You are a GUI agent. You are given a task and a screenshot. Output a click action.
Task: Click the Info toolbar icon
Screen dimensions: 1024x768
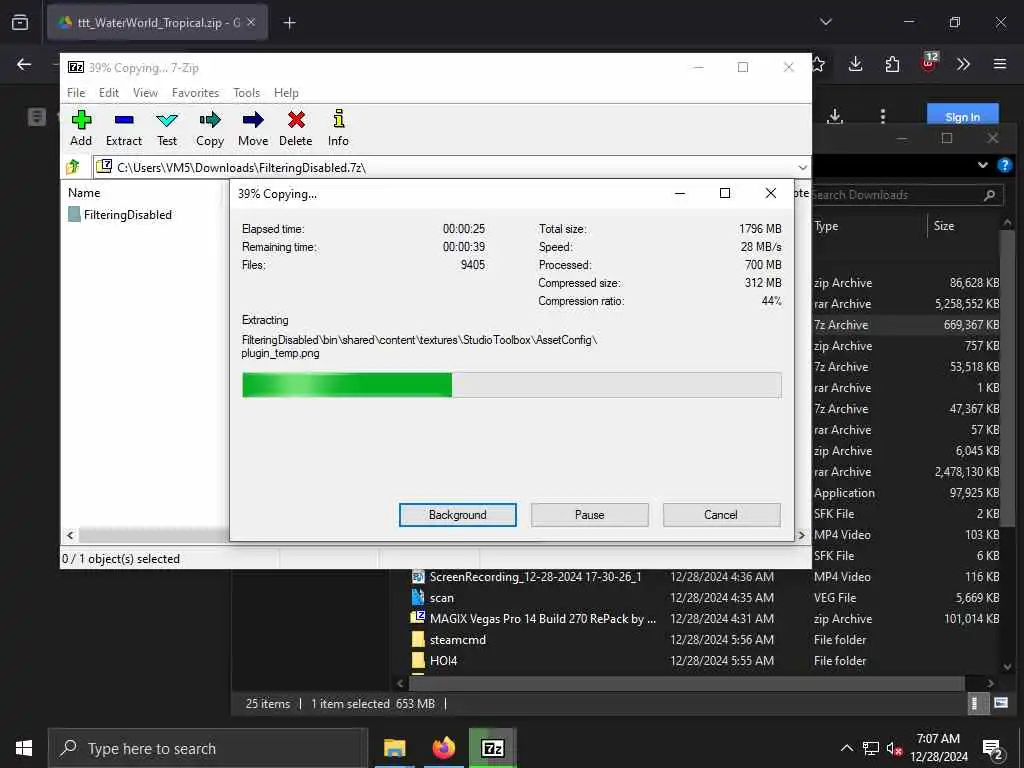click(x=338, y=128)
